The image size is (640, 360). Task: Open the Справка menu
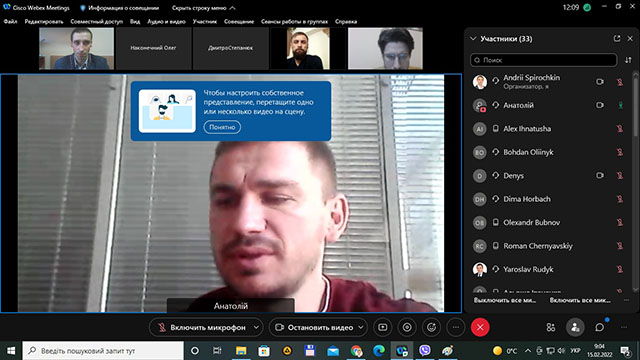pyautogui.click(x=346, y=21)
